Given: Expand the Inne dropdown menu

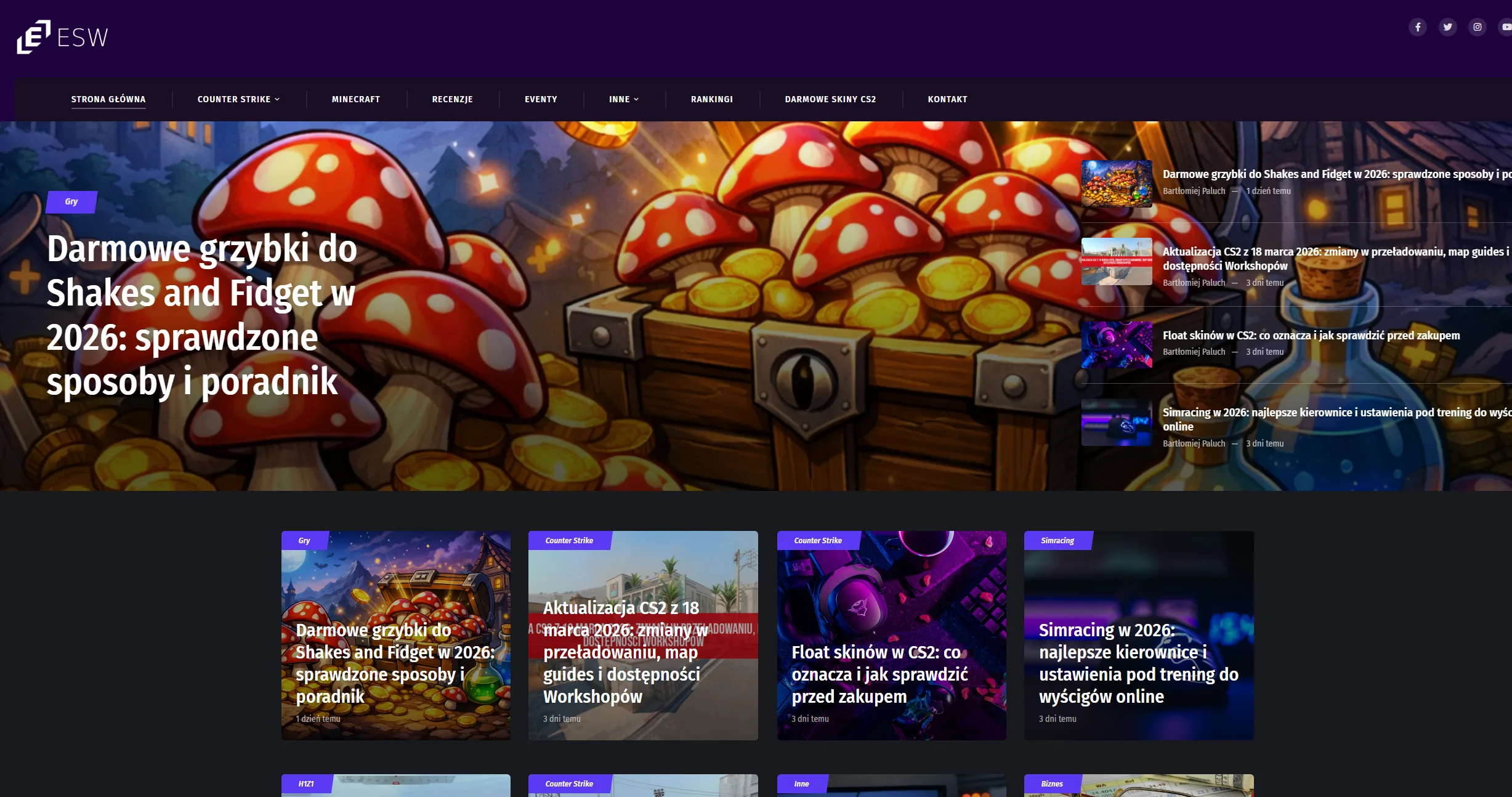Looking at the screenshot, I should (x=623, y=99).
